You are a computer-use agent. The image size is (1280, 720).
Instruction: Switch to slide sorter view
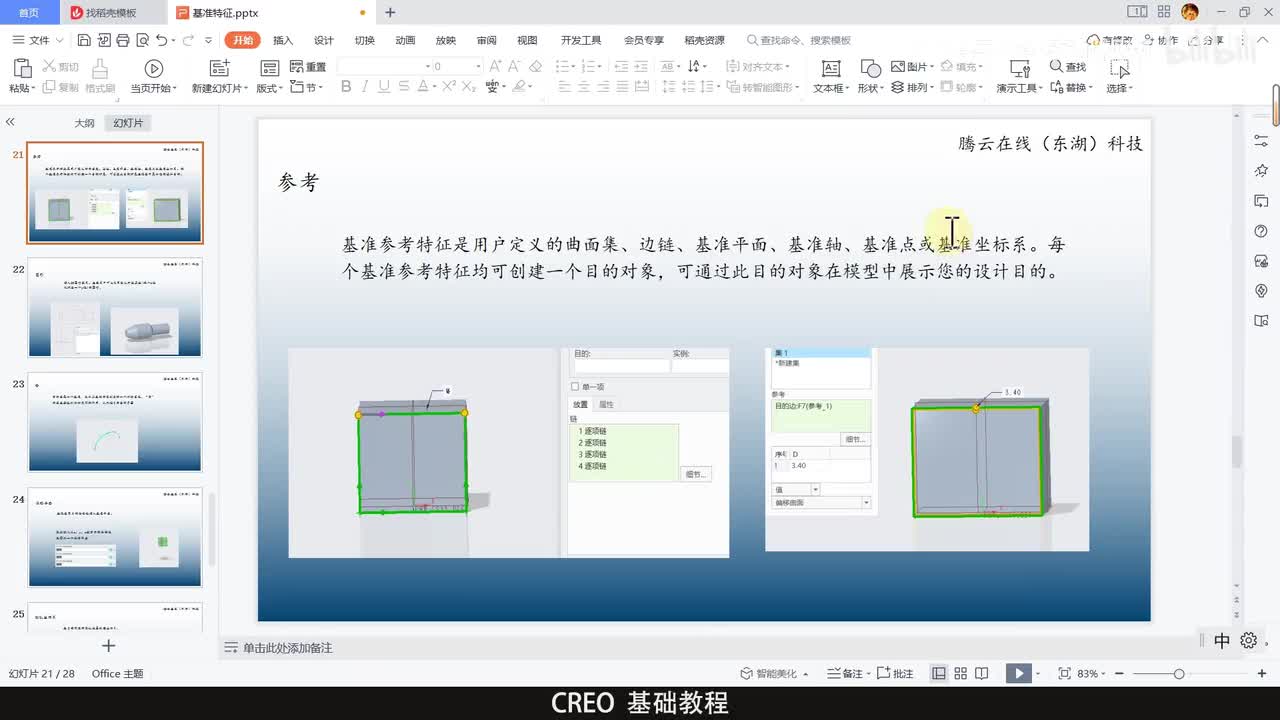[960, 674]
